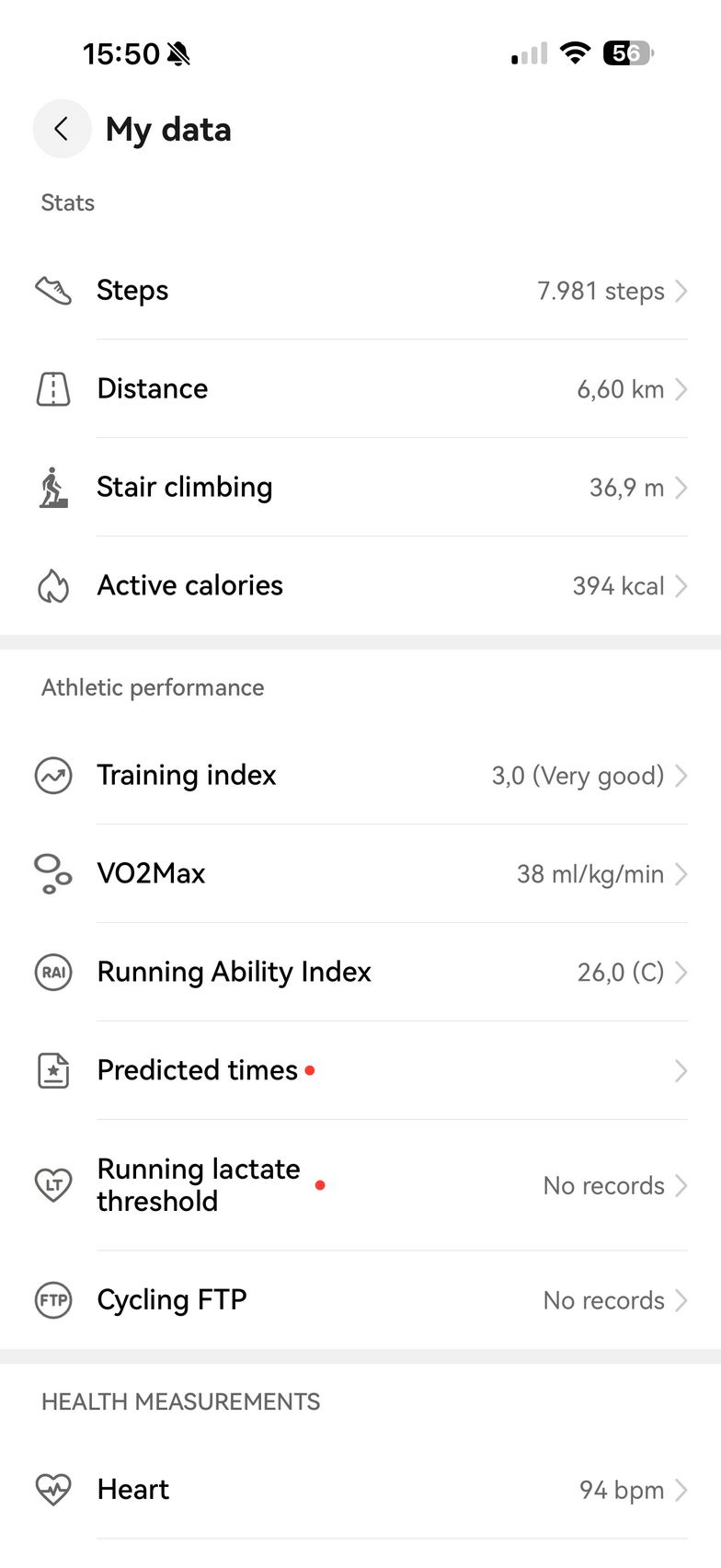The image size is (721, 1568).
Task: Tap the Stair climbing figure icon
Action: click(x=53, y=488)
